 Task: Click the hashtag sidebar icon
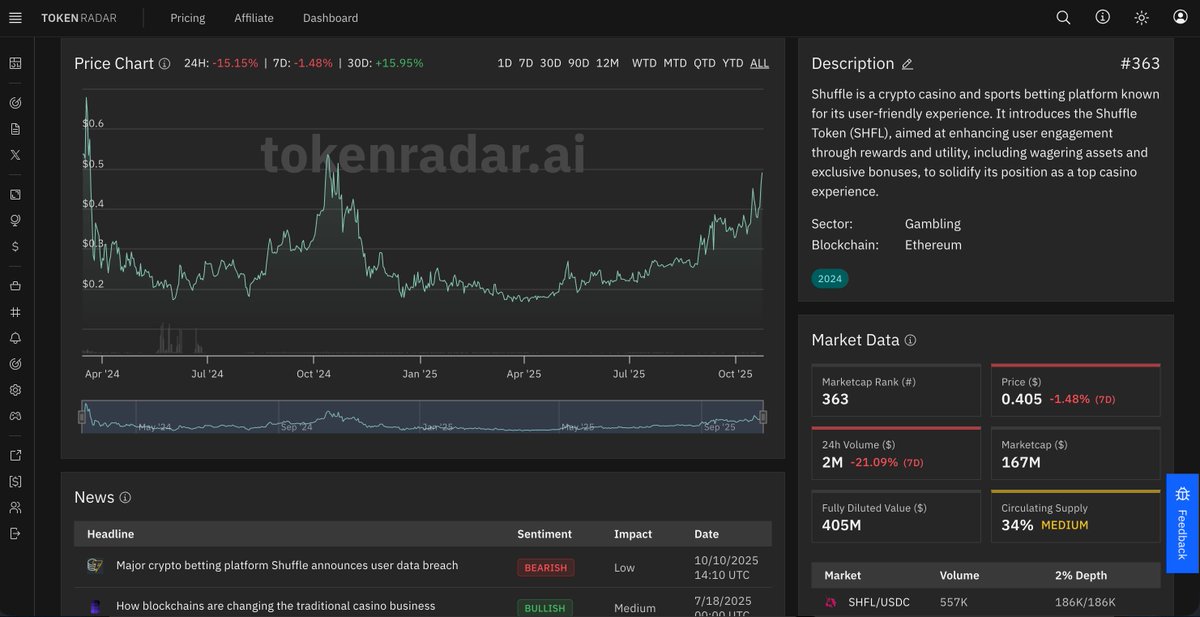[x=15, y=312]
